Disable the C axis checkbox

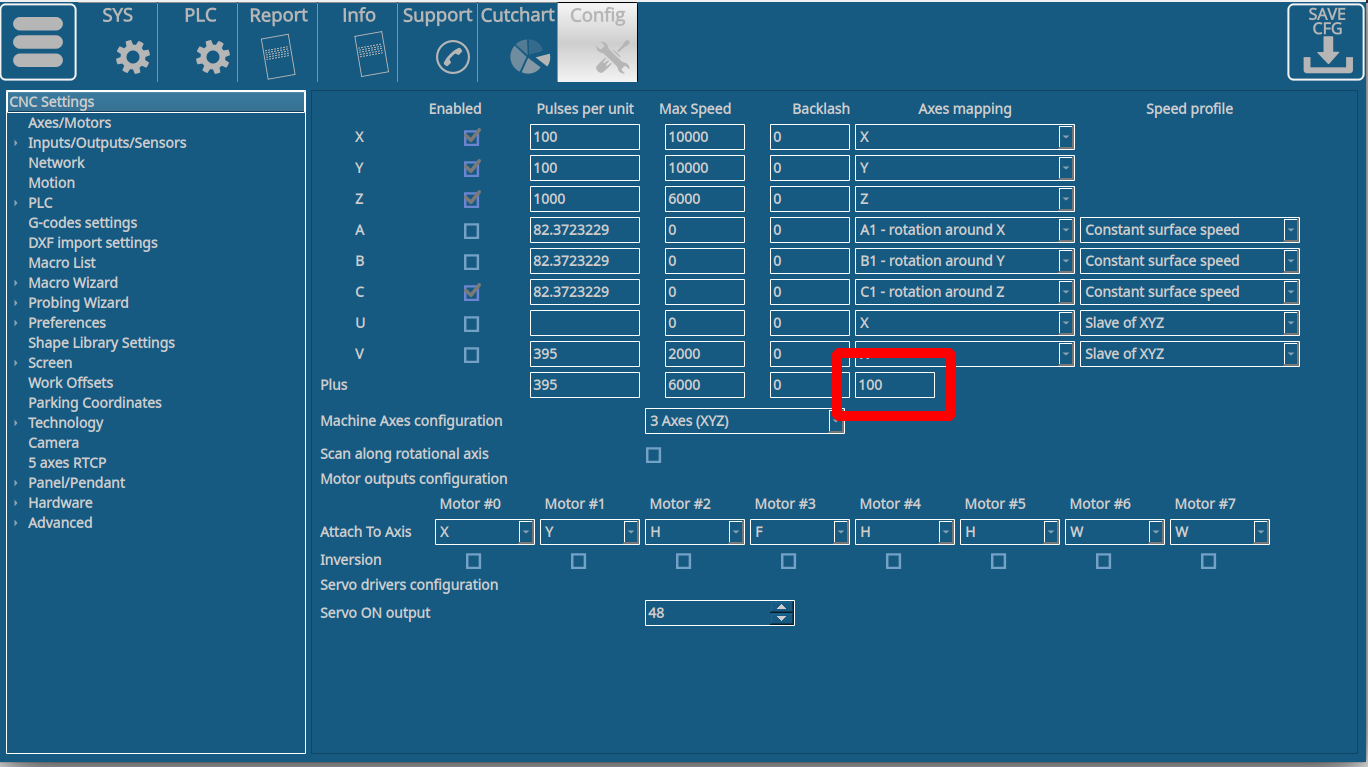pyautogui.click(x=471, y=293)
